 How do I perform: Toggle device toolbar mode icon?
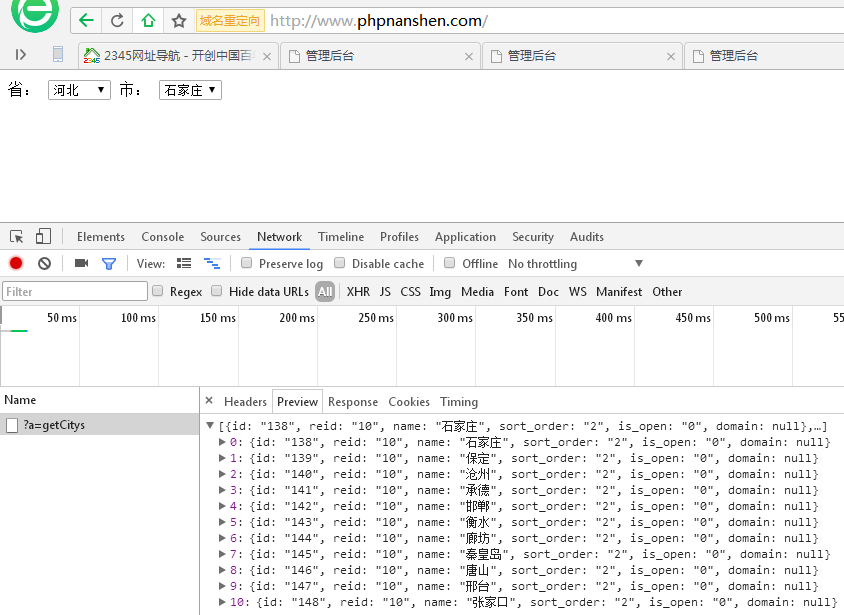coord(43,237)
